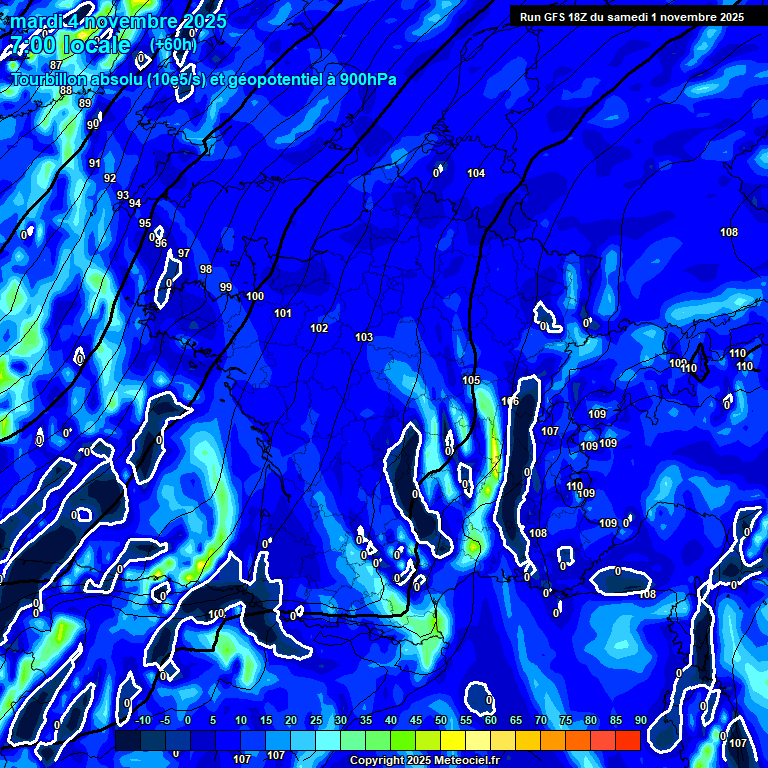Click the legend value label 60

[x=491, y=721]
